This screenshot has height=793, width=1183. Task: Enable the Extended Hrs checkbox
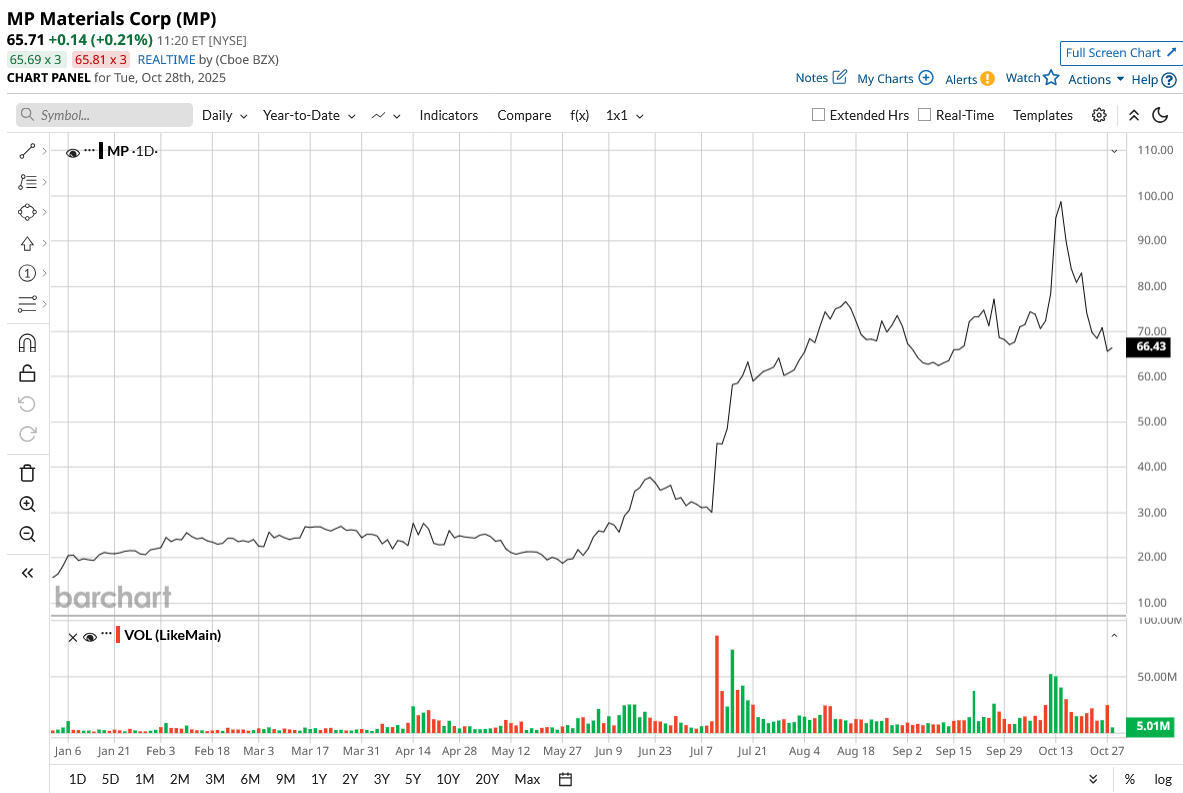click(818, 115)
